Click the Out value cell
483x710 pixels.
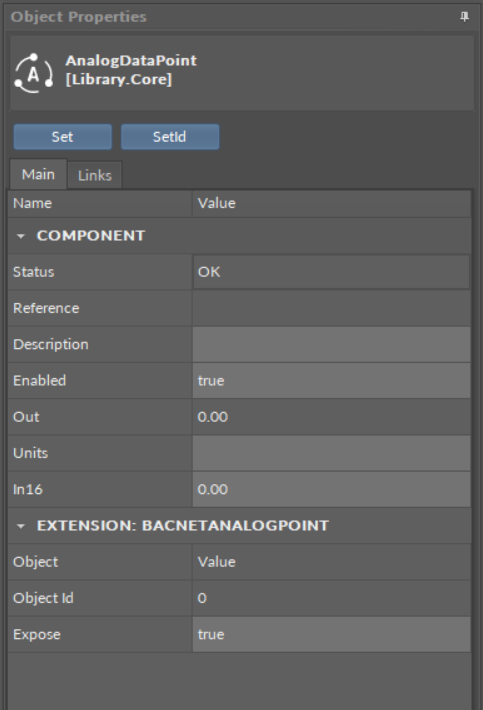pyautogui.click(x=331, y=417)
